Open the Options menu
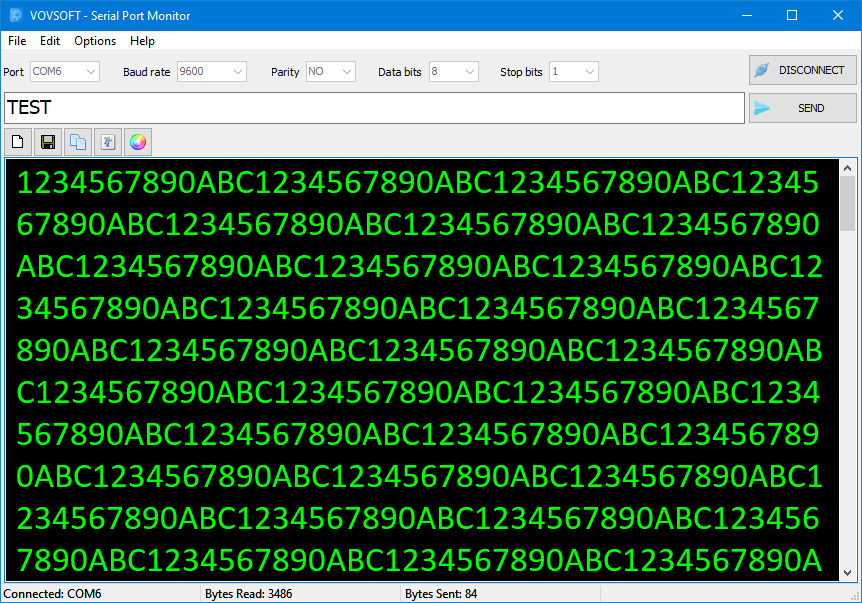The image size is (862, 603). (94, 41)
